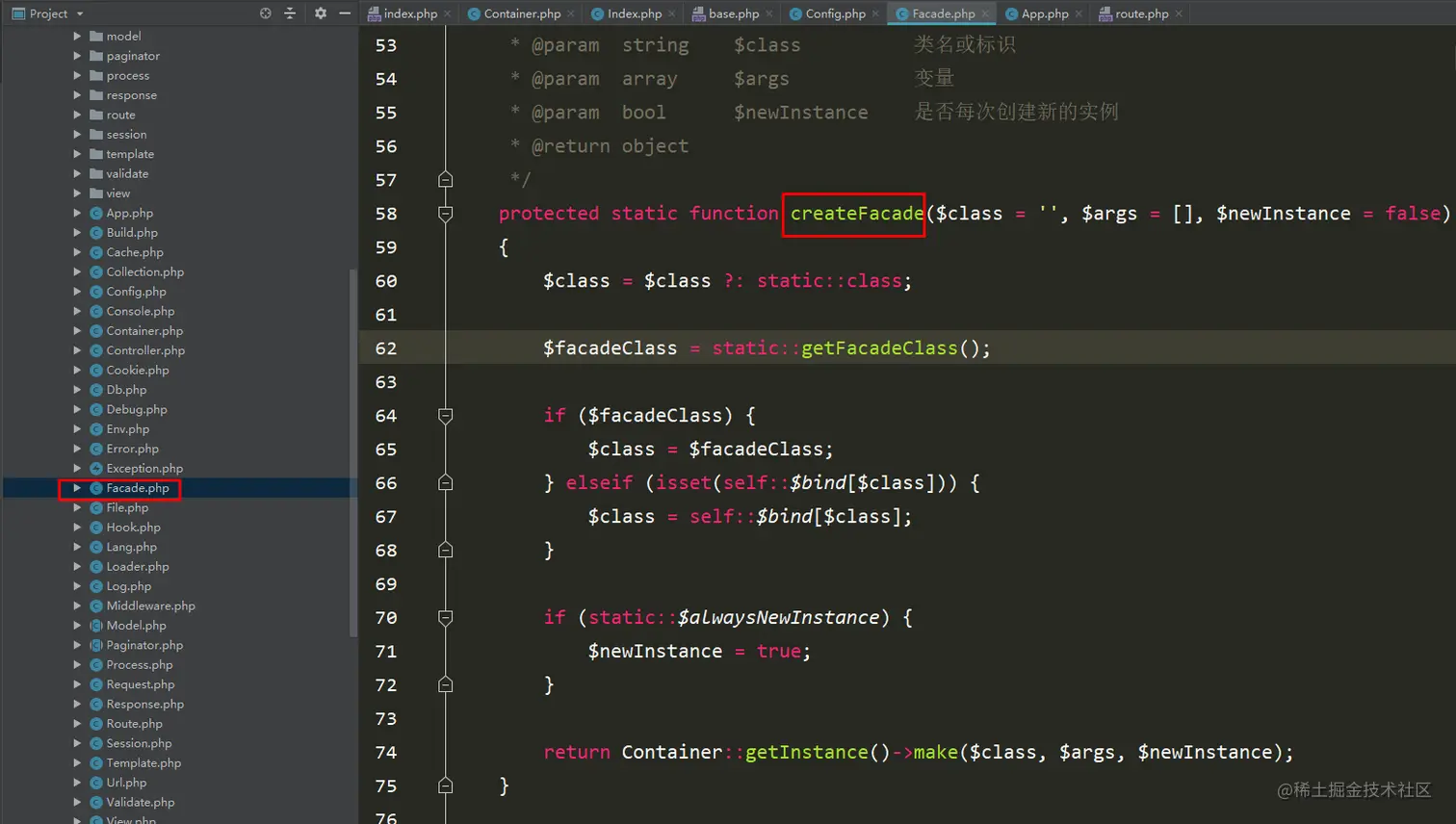Expand the Facade.php tree node

(x=77, y=488)
